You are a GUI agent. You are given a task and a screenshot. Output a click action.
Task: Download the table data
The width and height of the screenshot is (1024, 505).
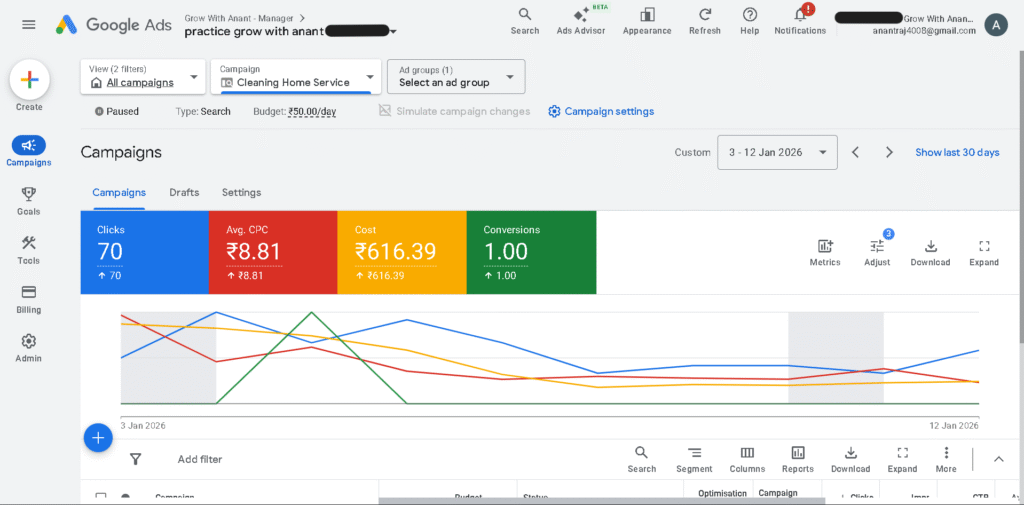pos(850,460)
